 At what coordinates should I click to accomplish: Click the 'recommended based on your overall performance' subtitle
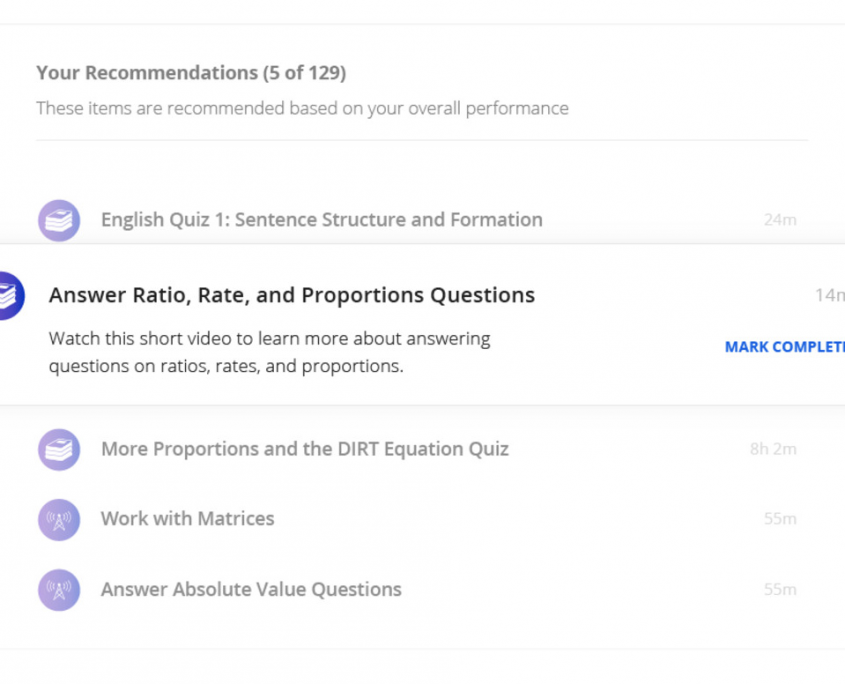pyautogui.click(x=302, y=108)
